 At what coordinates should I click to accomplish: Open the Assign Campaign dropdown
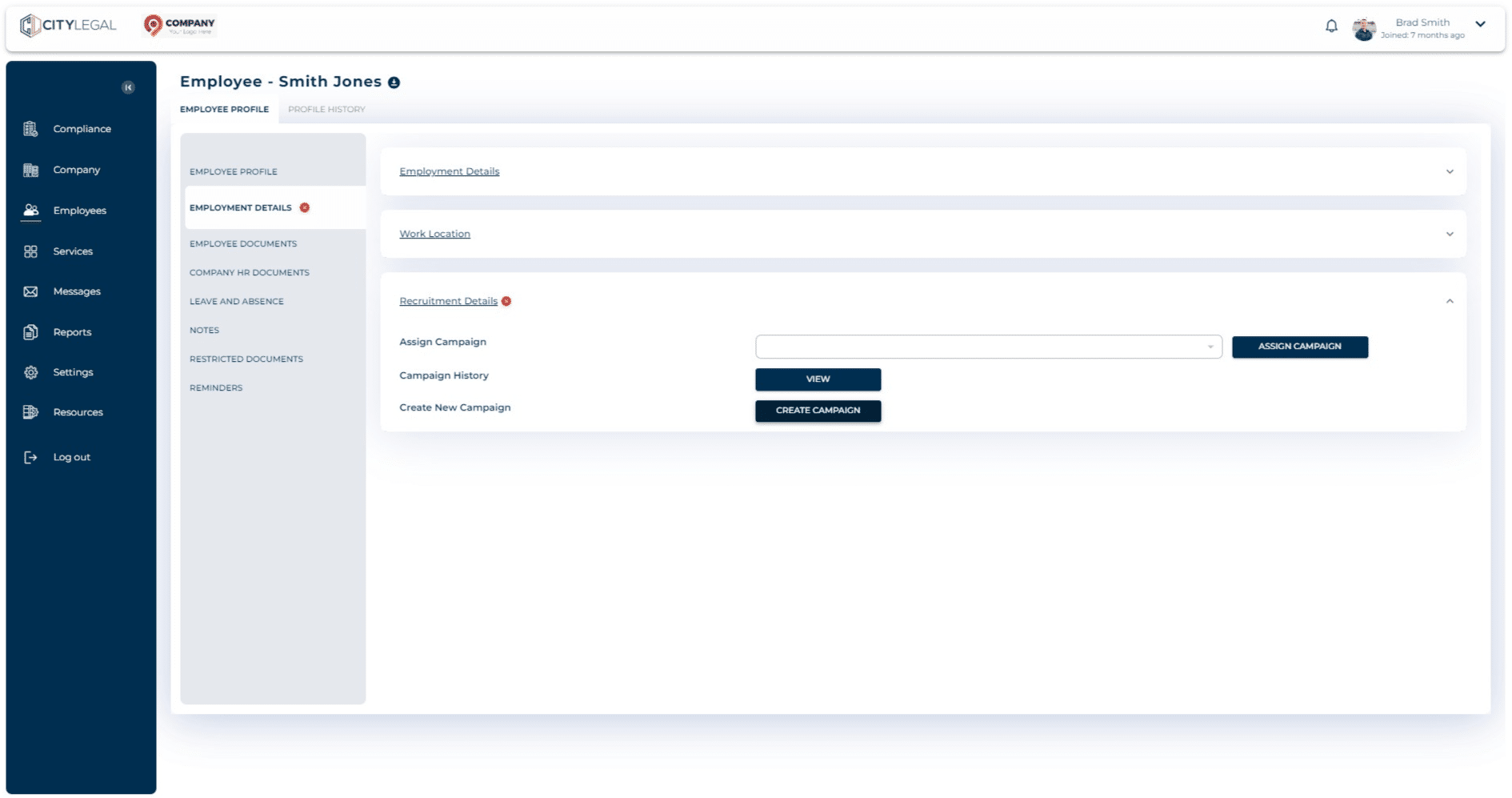click(x=988, y=347)
